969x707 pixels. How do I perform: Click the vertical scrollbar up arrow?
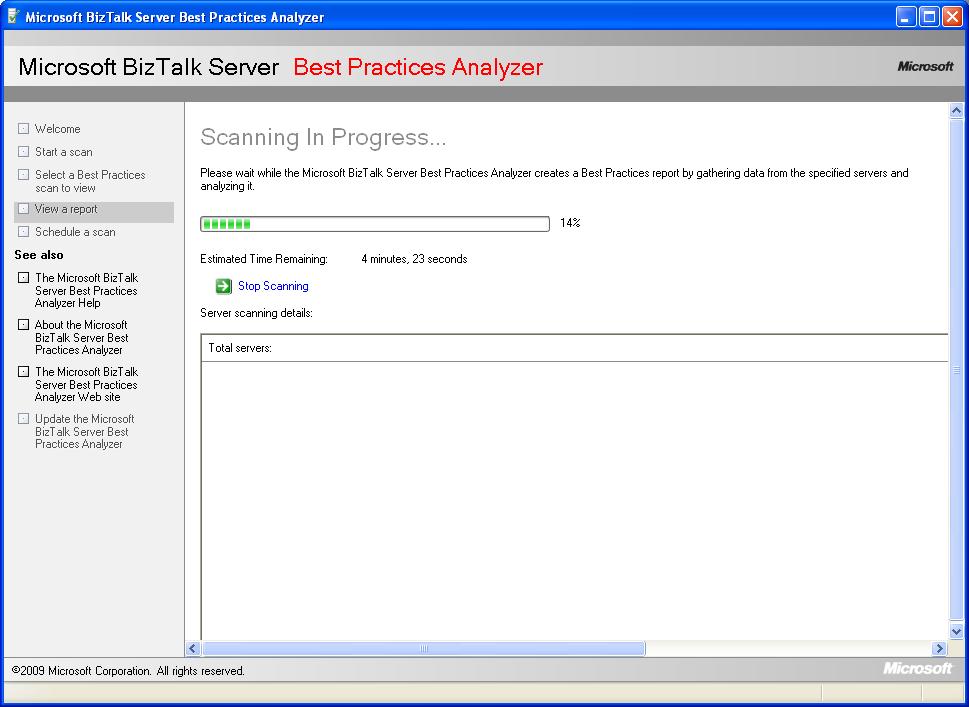click(956, 111)
